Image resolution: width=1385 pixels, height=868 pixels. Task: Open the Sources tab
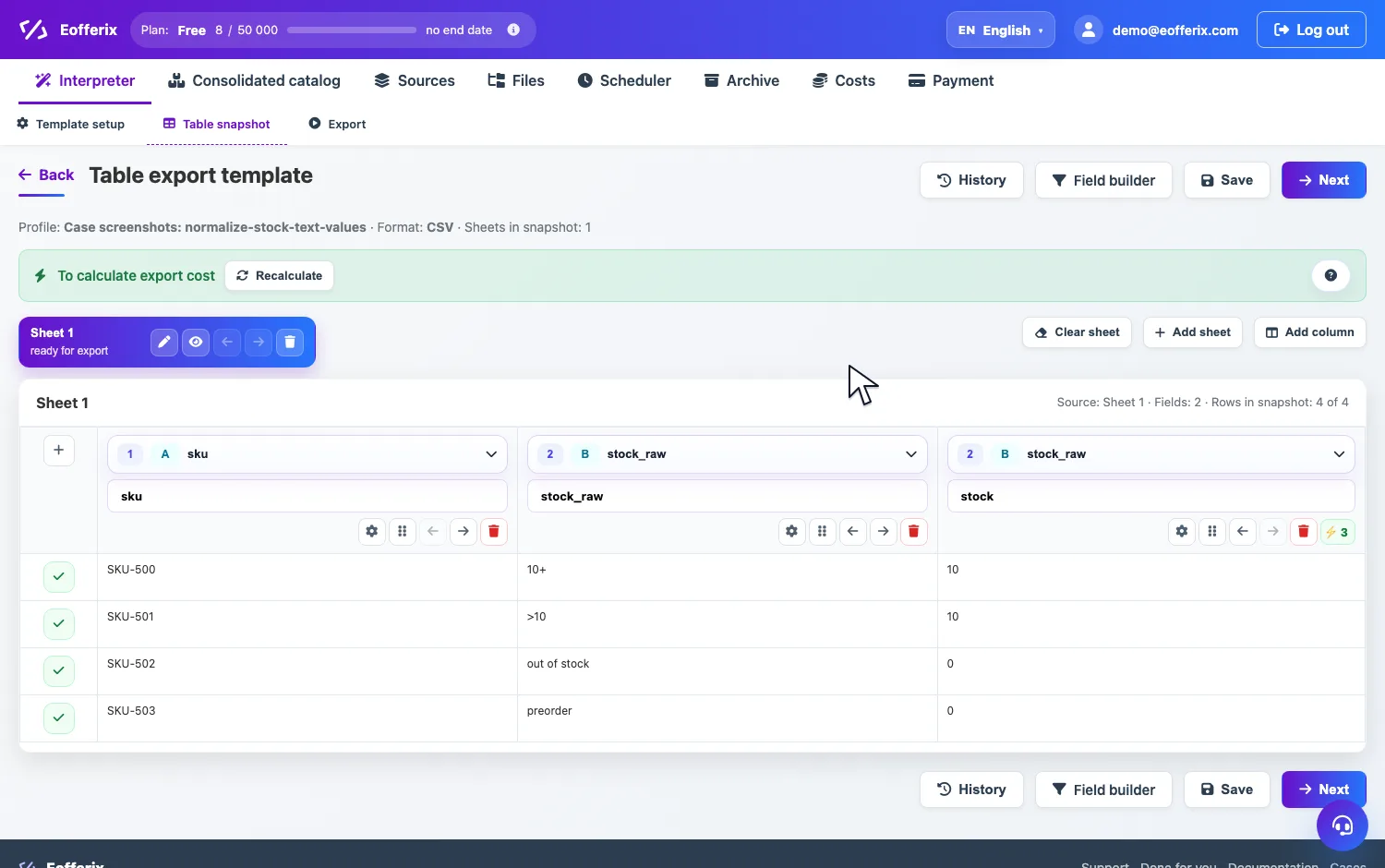point(415,80)
